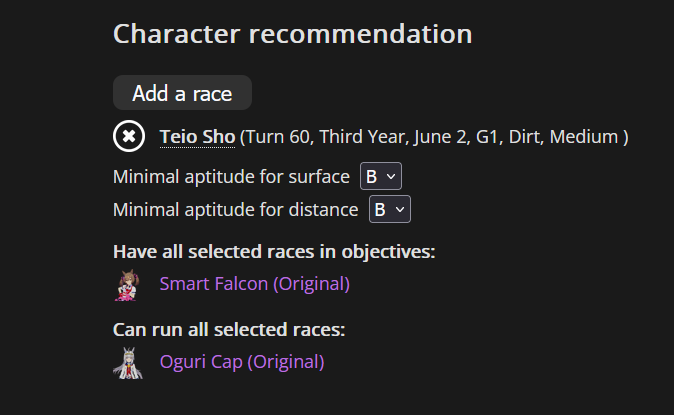Open the minimal surface aptitude dropdown
The height and width of the screenshot is (415, 674).
pyautogui.click(x=380, y=177)
